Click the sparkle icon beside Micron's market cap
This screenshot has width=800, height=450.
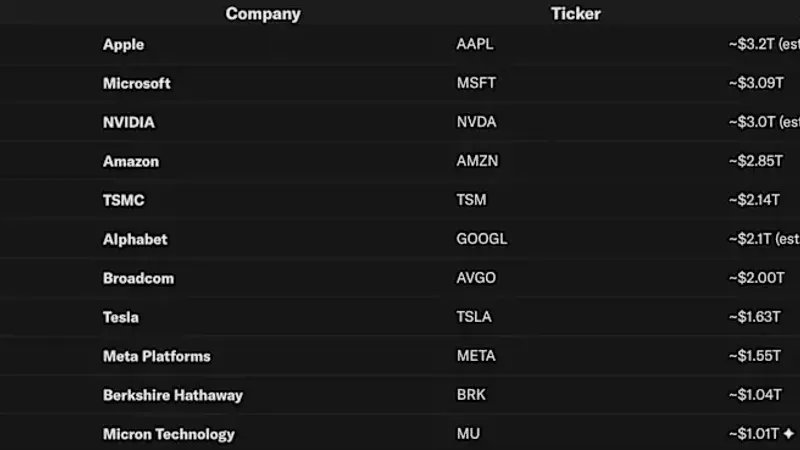(x=789, y=434)
